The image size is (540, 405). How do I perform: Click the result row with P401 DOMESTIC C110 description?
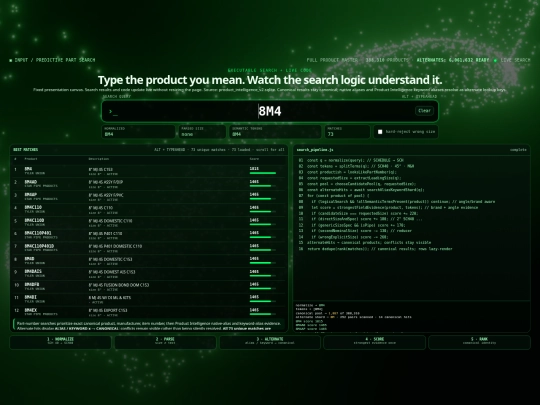(x=149, y=248)
